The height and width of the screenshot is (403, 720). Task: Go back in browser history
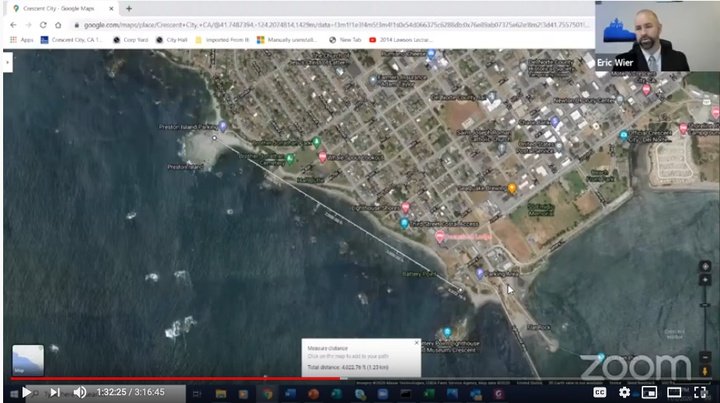13,25
